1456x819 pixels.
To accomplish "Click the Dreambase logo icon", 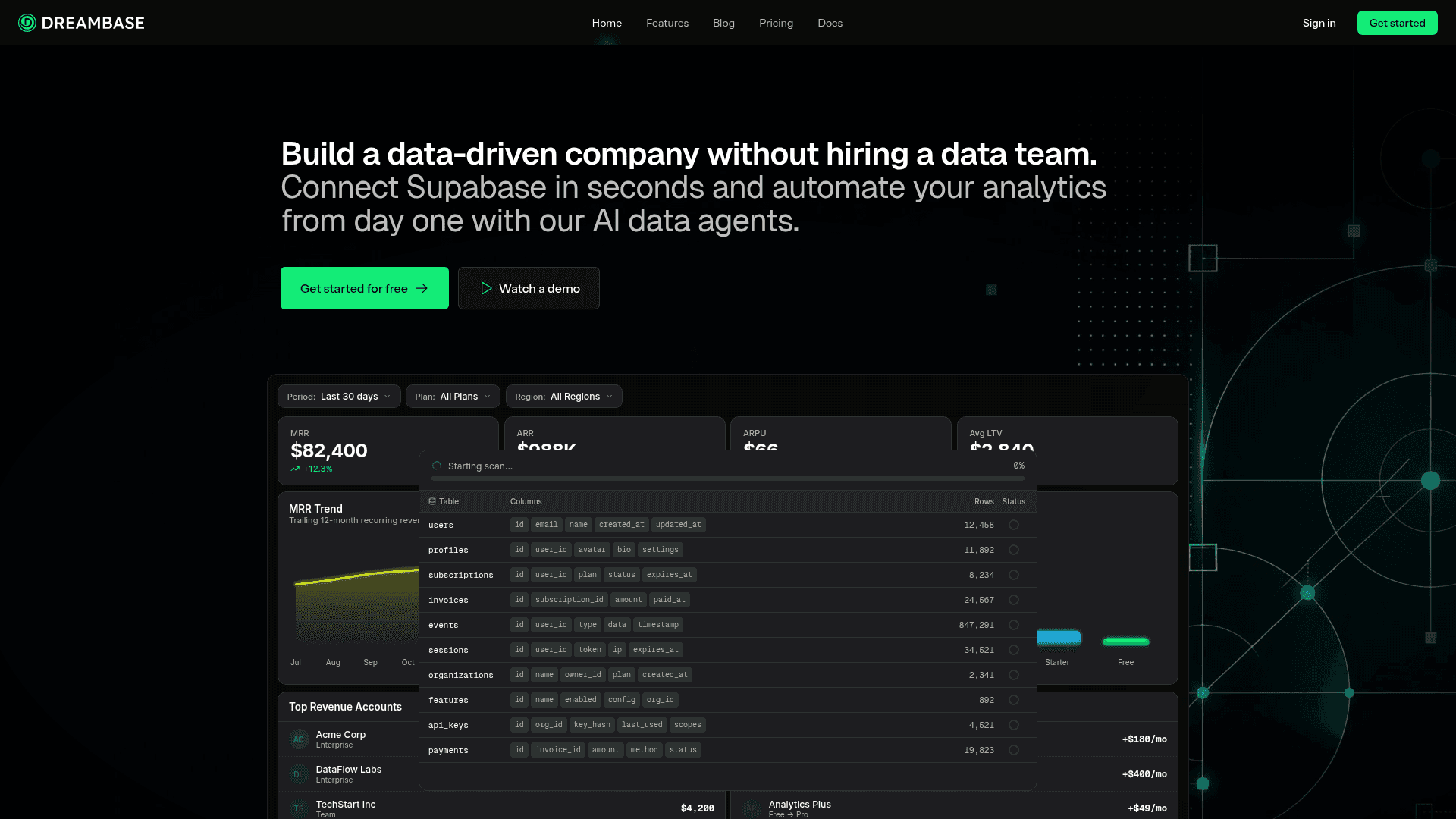I will click(27, 23).
